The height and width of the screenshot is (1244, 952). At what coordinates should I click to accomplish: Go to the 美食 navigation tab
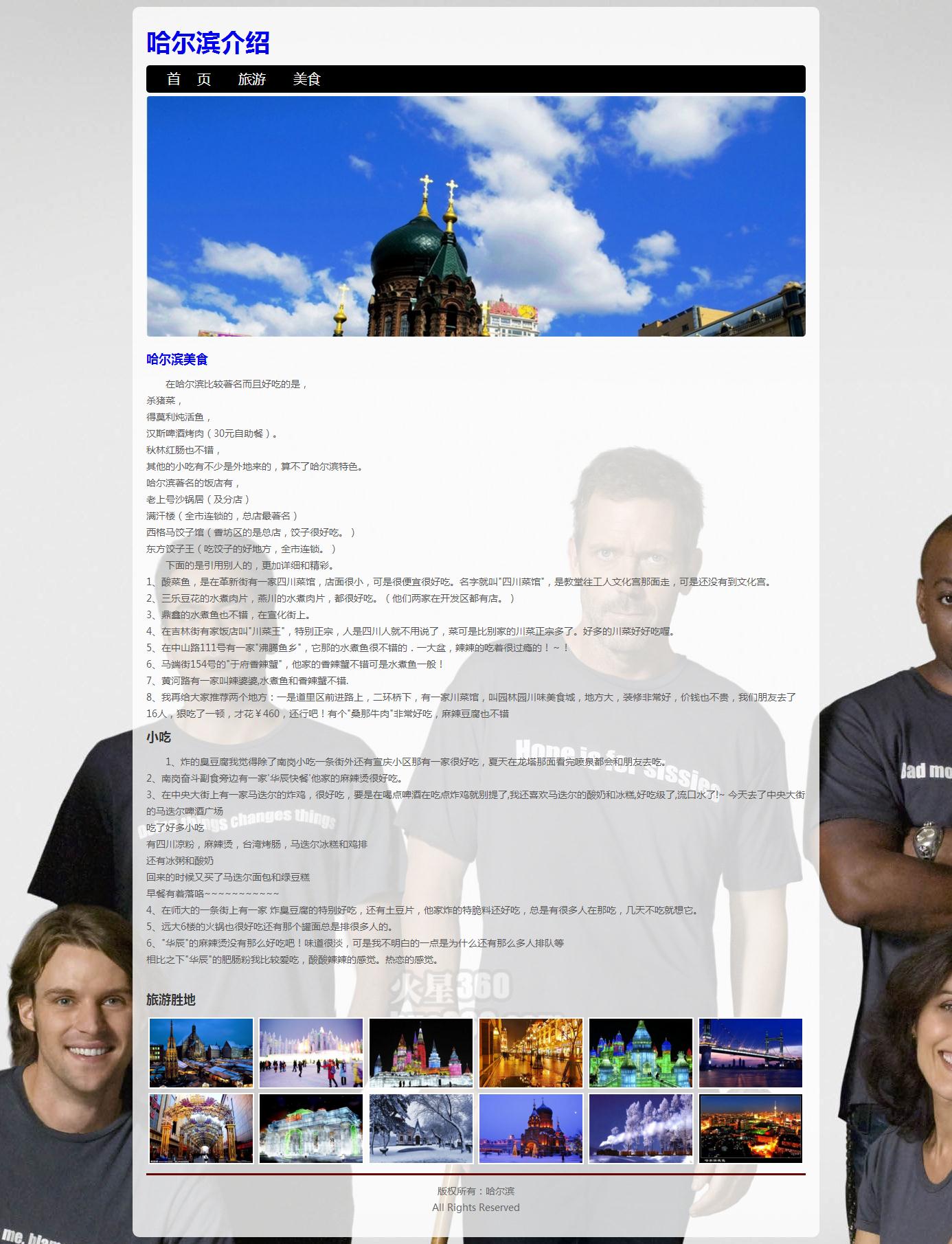click(307, 79)
